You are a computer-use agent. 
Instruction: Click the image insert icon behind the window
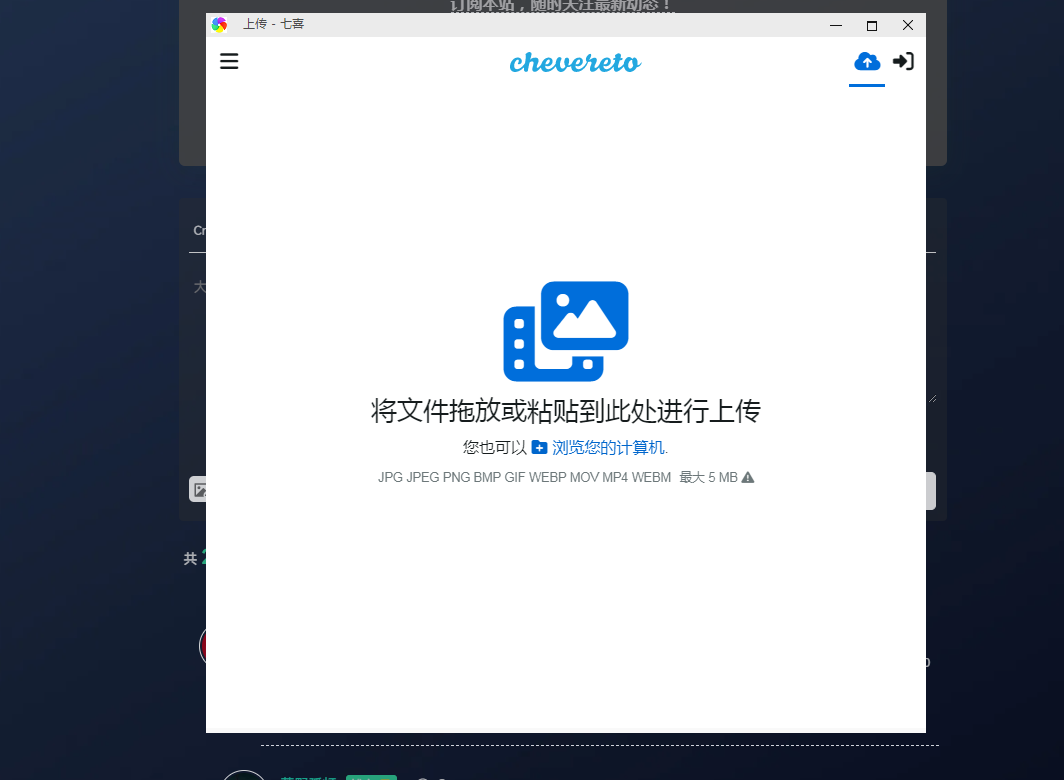tap(198, 490)
